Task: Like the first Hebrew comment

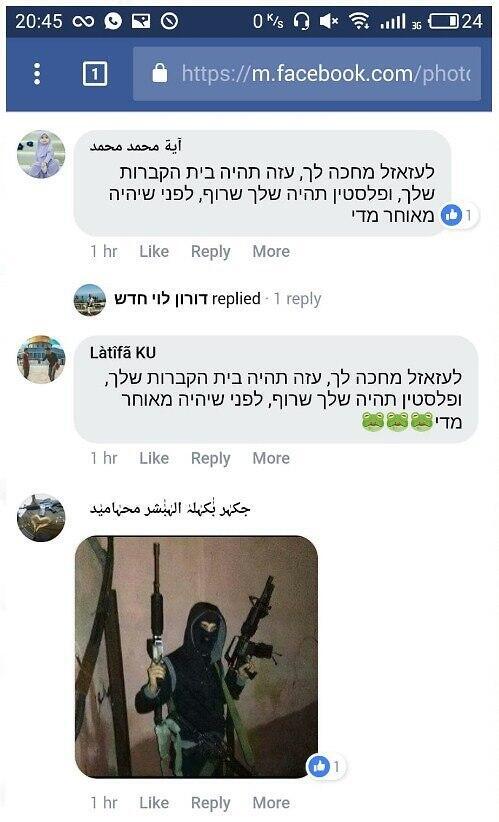Action: (x=154, y=252)
